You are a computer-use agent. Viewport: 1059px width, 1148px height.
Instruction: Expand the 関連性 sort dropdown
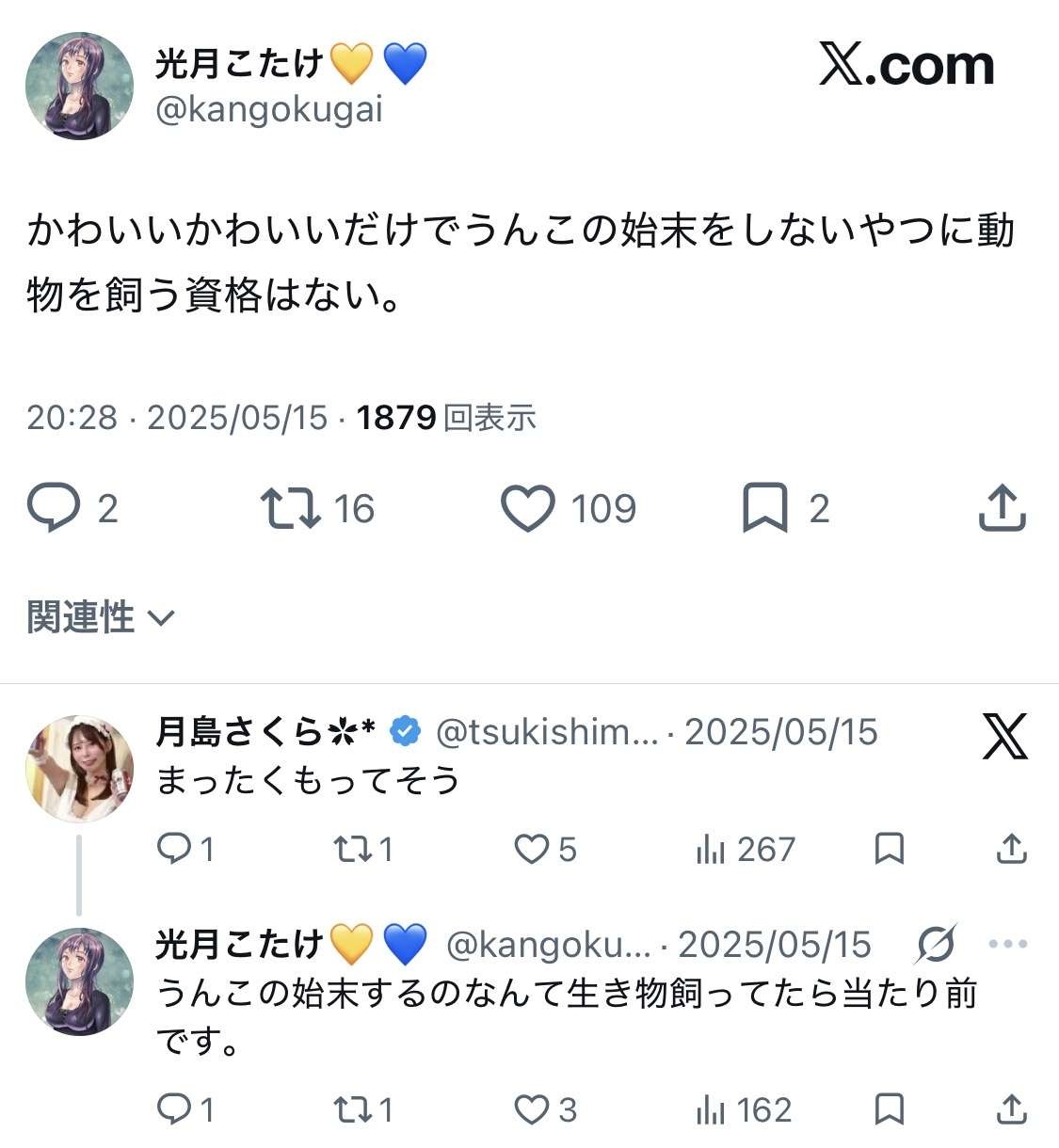(x=101, y=617)
